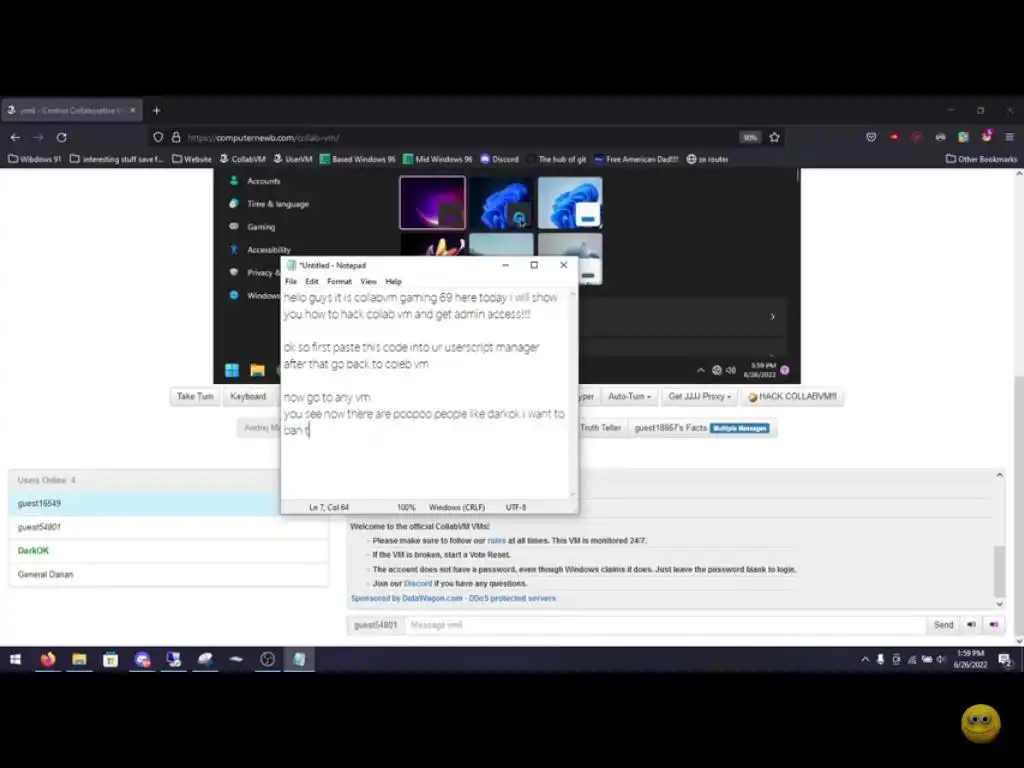
Task: Select user guest54801 in the list
Action: pos(168,527)
